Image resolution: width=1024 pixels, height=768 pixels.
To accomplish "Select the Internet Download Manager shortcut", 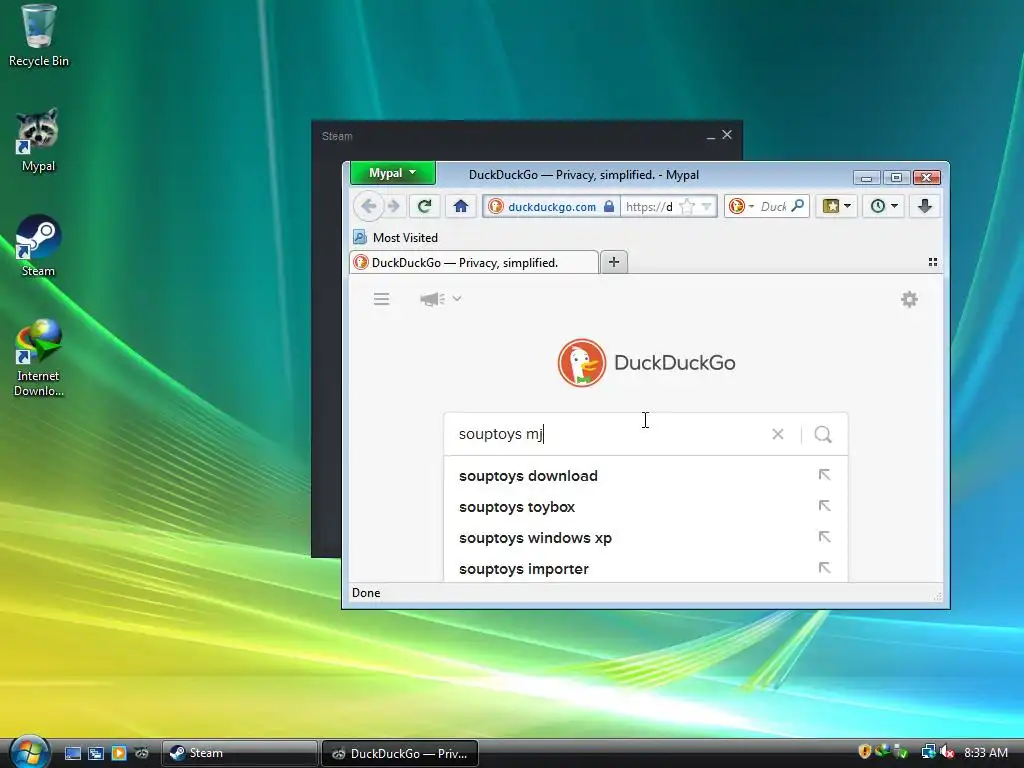I will tap(39, 358).
